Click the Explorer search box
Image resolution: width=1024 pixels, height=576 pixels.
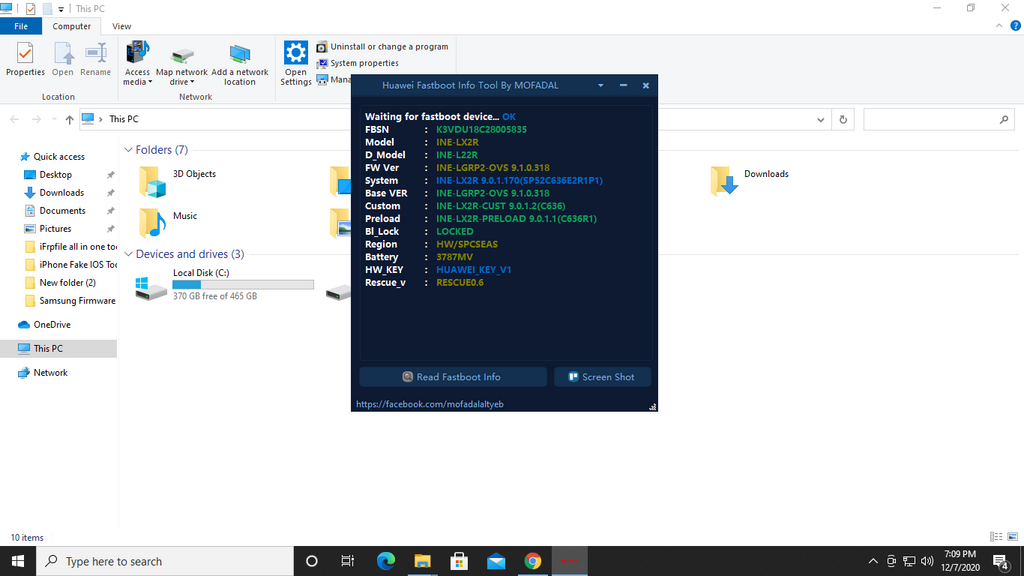[937, 120]
